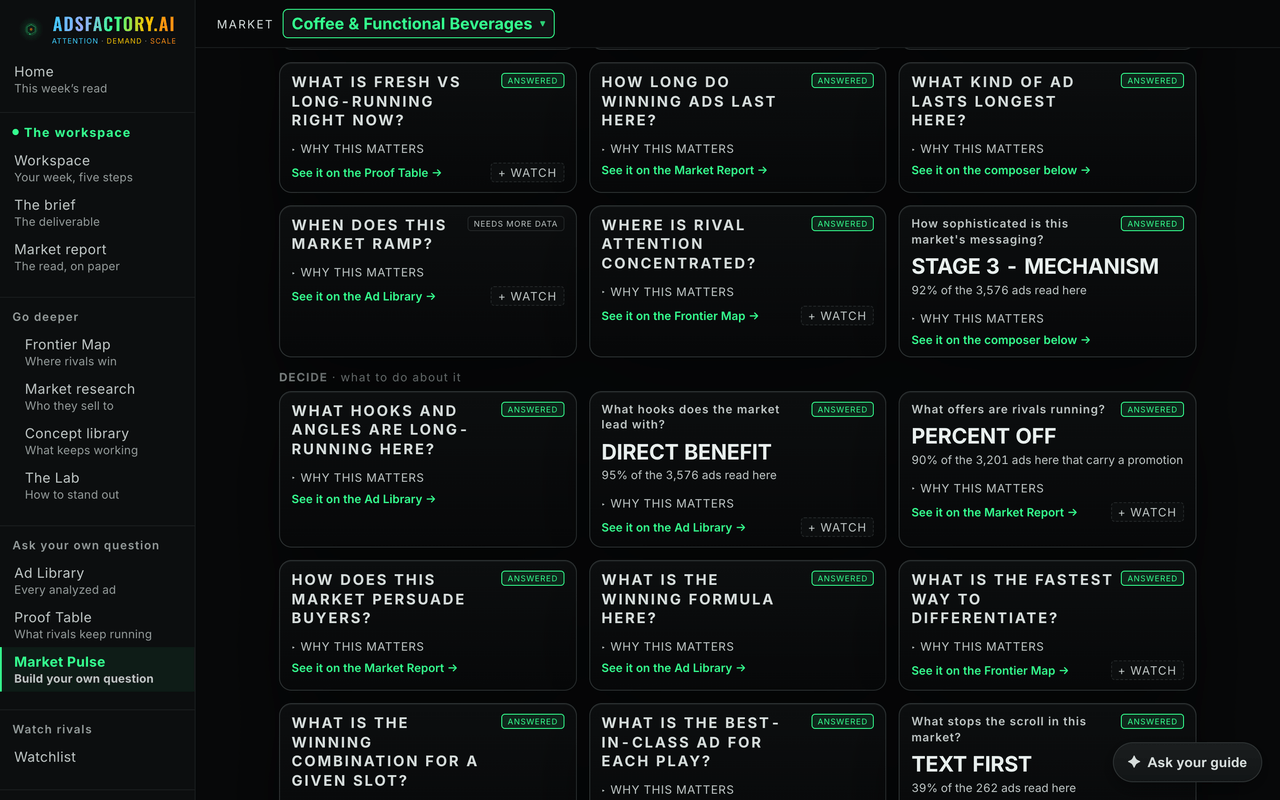Expand Why This Matters on winning ads last card
The width and height of the screenshot is (1280, 800).
[668, 149]
